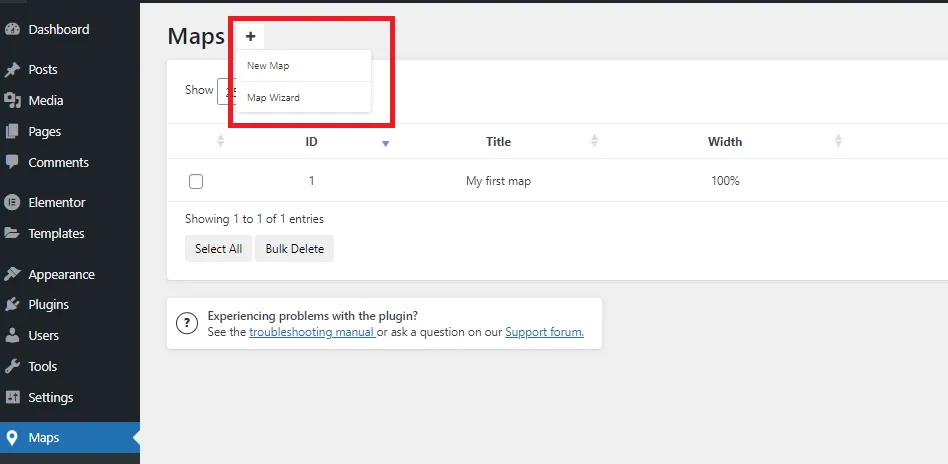Image resolution: width=948 pixels, height=464 pixels.
Task: Click the help question mark icon
Action: click(186, 323)
